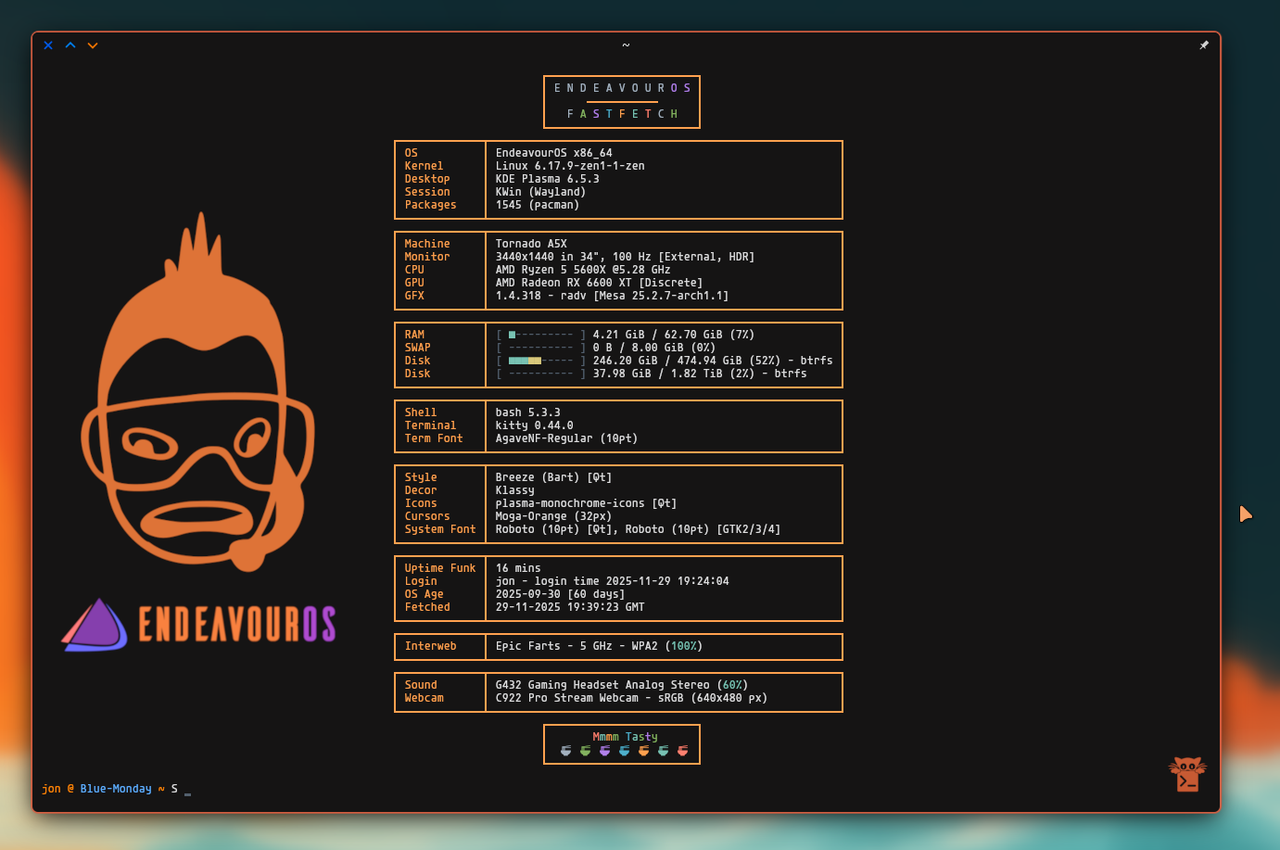Click the window title tilde in titlebar
The image size is (1280, 850).
pyautogui.click(x=626, y=45)
